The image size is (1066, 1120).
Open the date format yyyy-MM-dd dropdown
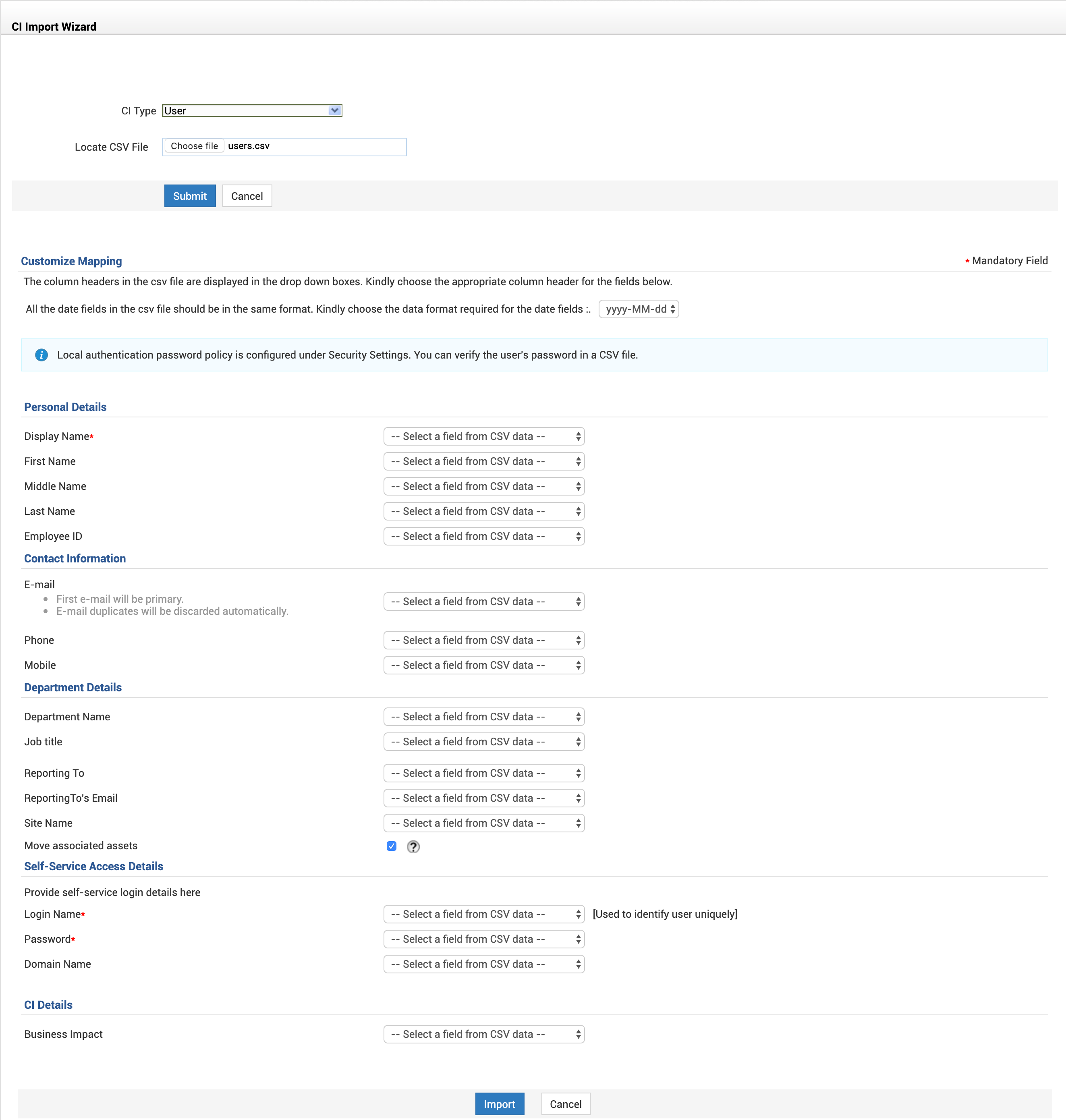click(639, 309)
